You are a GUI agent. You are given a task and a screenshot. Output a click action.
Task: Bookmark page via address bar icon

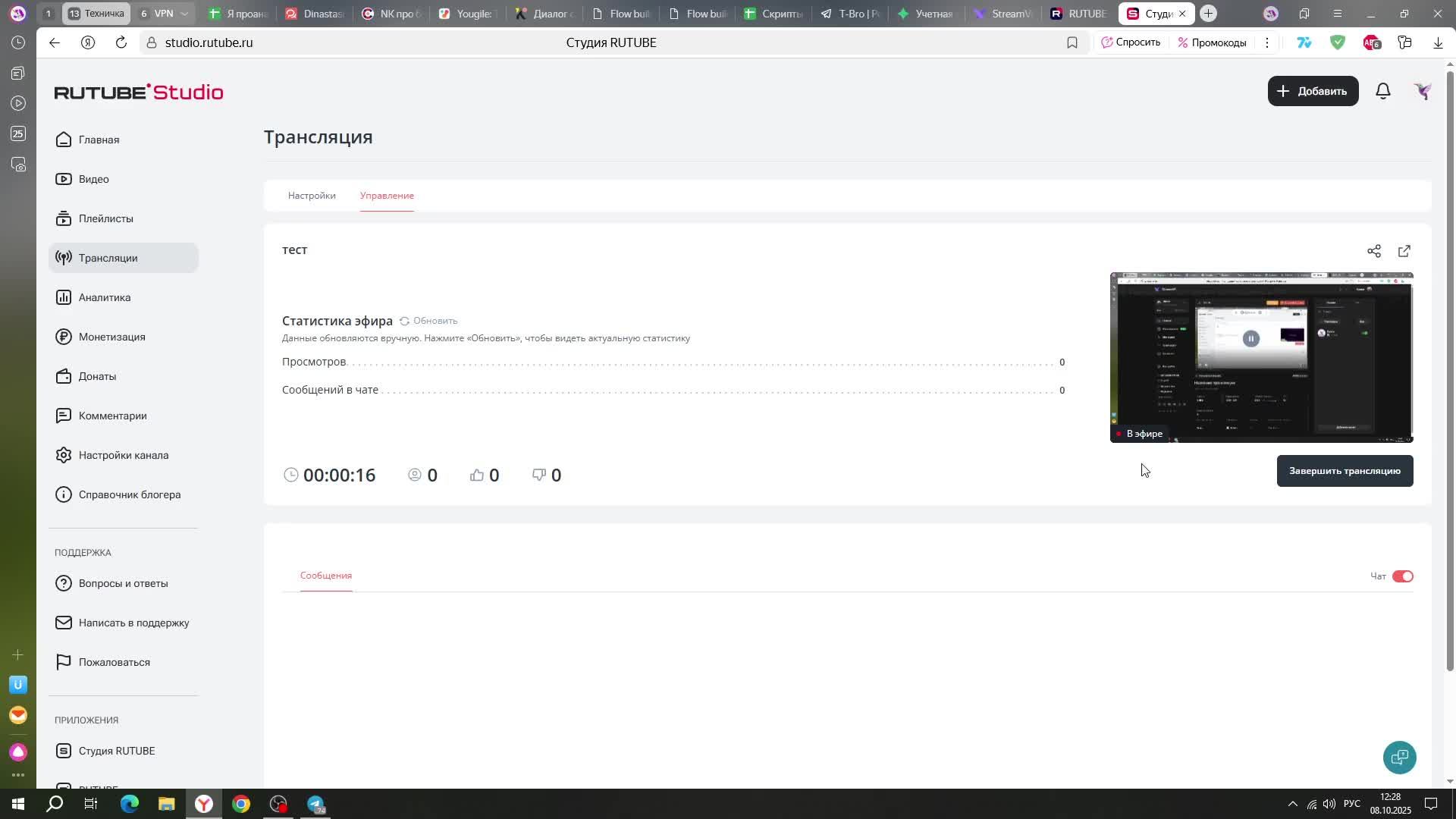1072,42
